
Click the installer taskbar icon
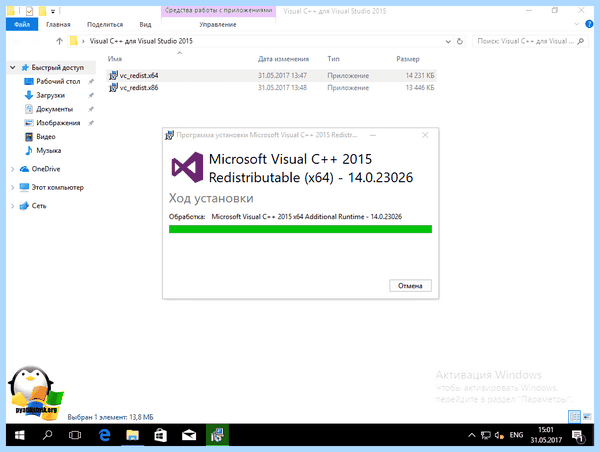(217, 435)
